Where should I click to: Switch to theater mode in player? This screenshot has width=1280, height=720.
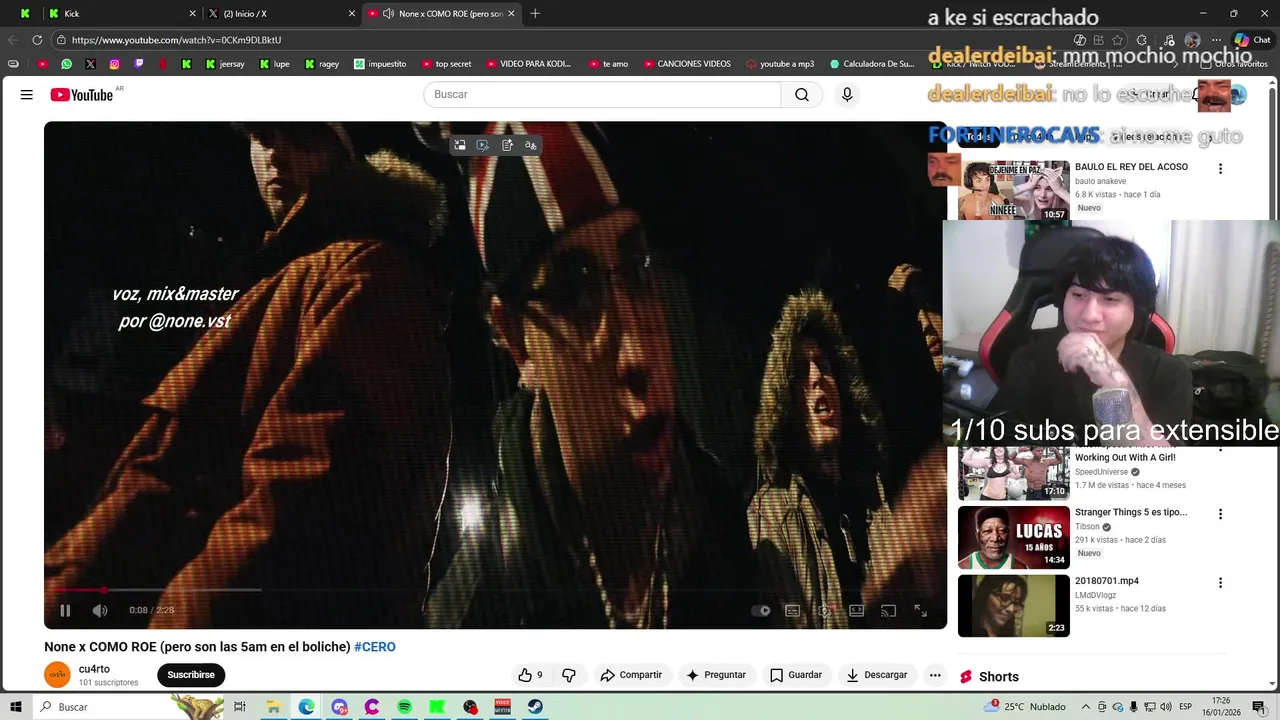pos(856,610)
